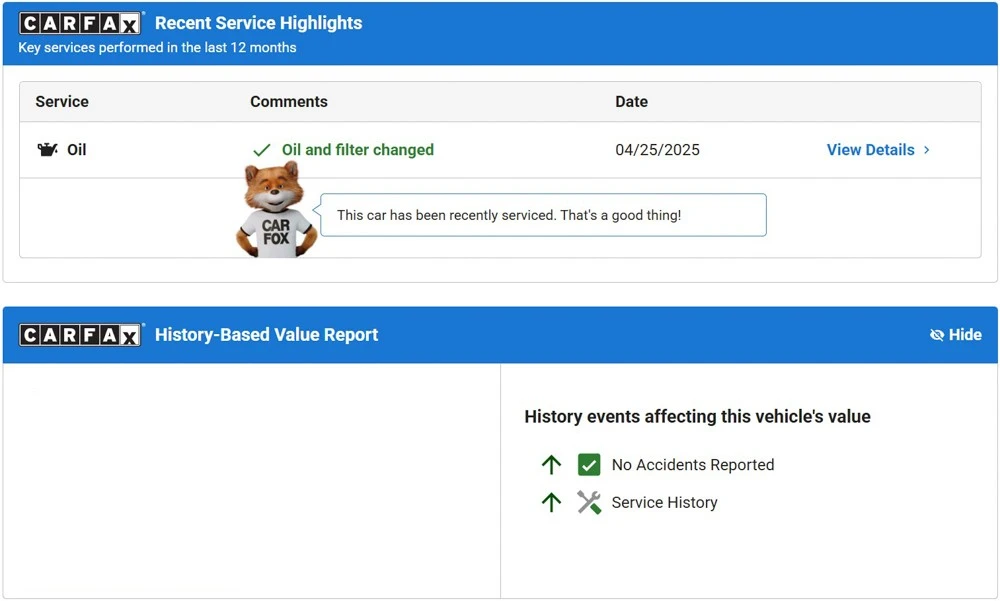Click the Comments column header
The image size is (1000, 601).
tap(289, 101)
